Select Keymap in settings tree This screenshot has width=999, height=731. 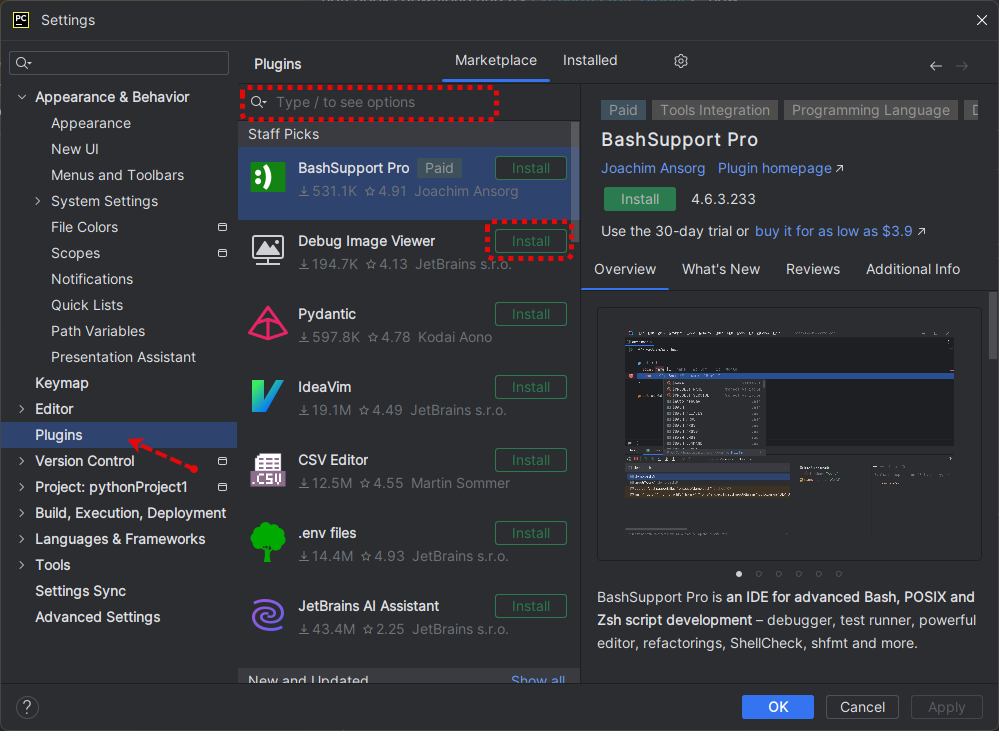62,383
